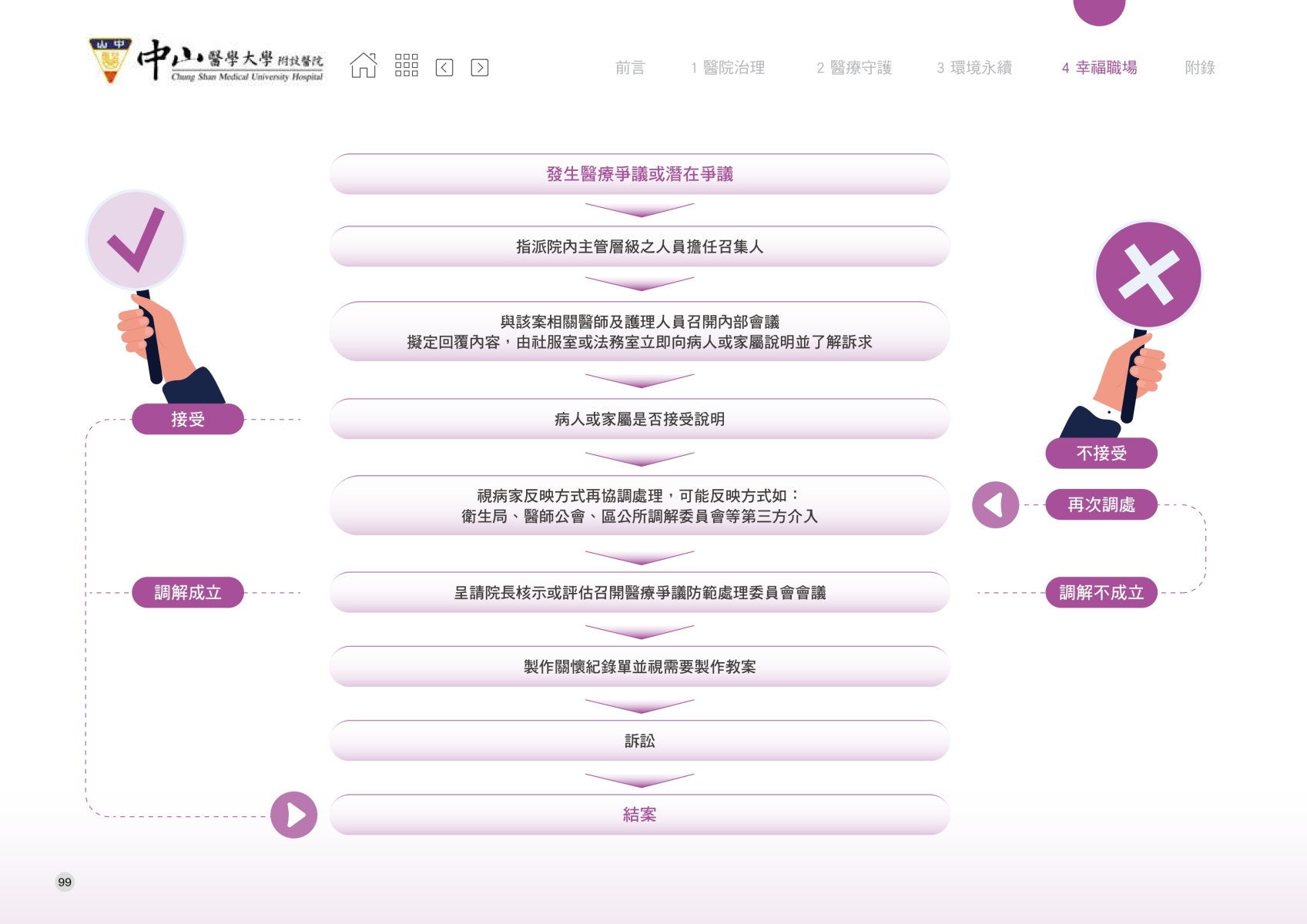Open the 前言 section tab
This screenshot has width=1307, height=924.
pos(629,68)
